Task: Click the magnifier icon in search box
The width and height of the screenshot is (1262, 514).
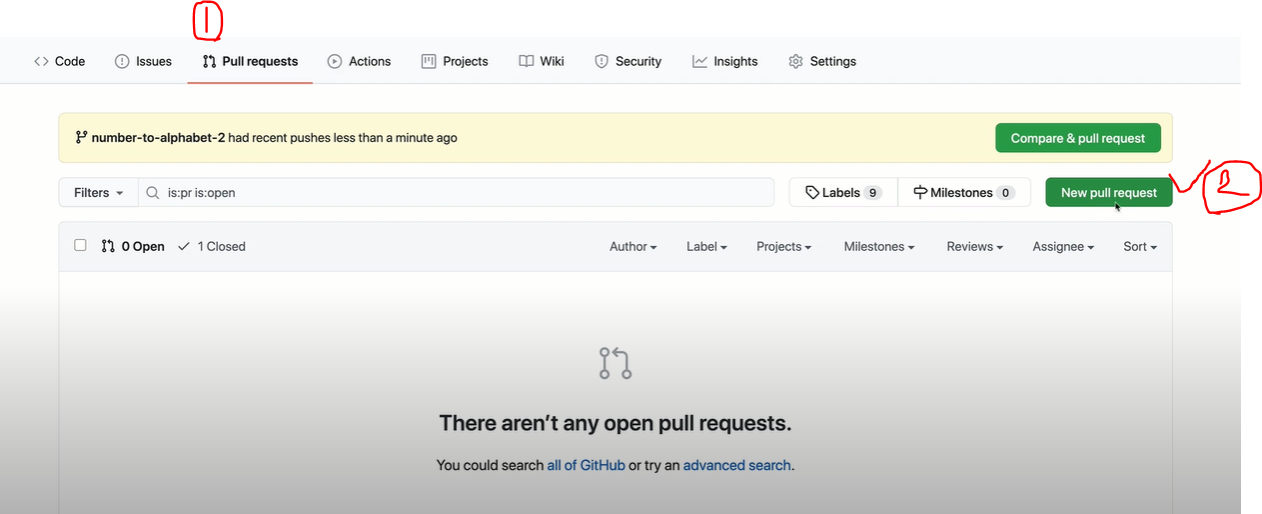Action: (x=153, y=192)
